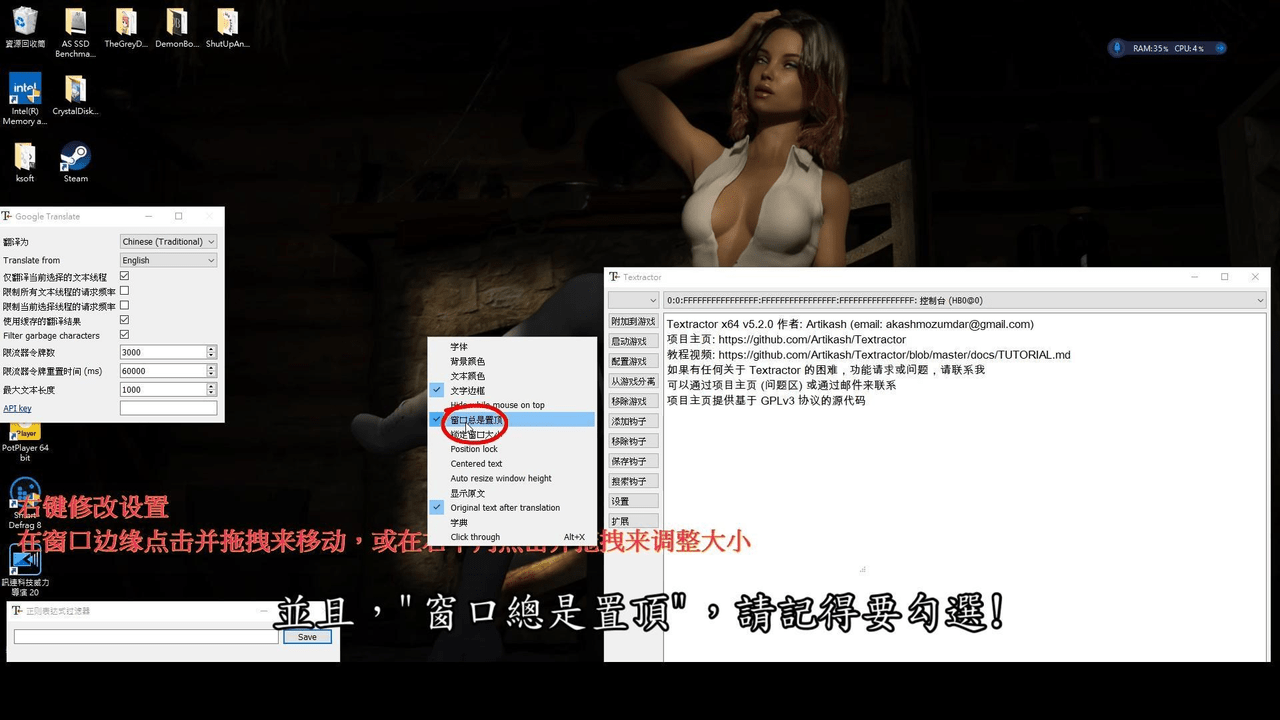
Task: Open the AS SSD Benchmark folder icon
Action: [x=75, y=33]
